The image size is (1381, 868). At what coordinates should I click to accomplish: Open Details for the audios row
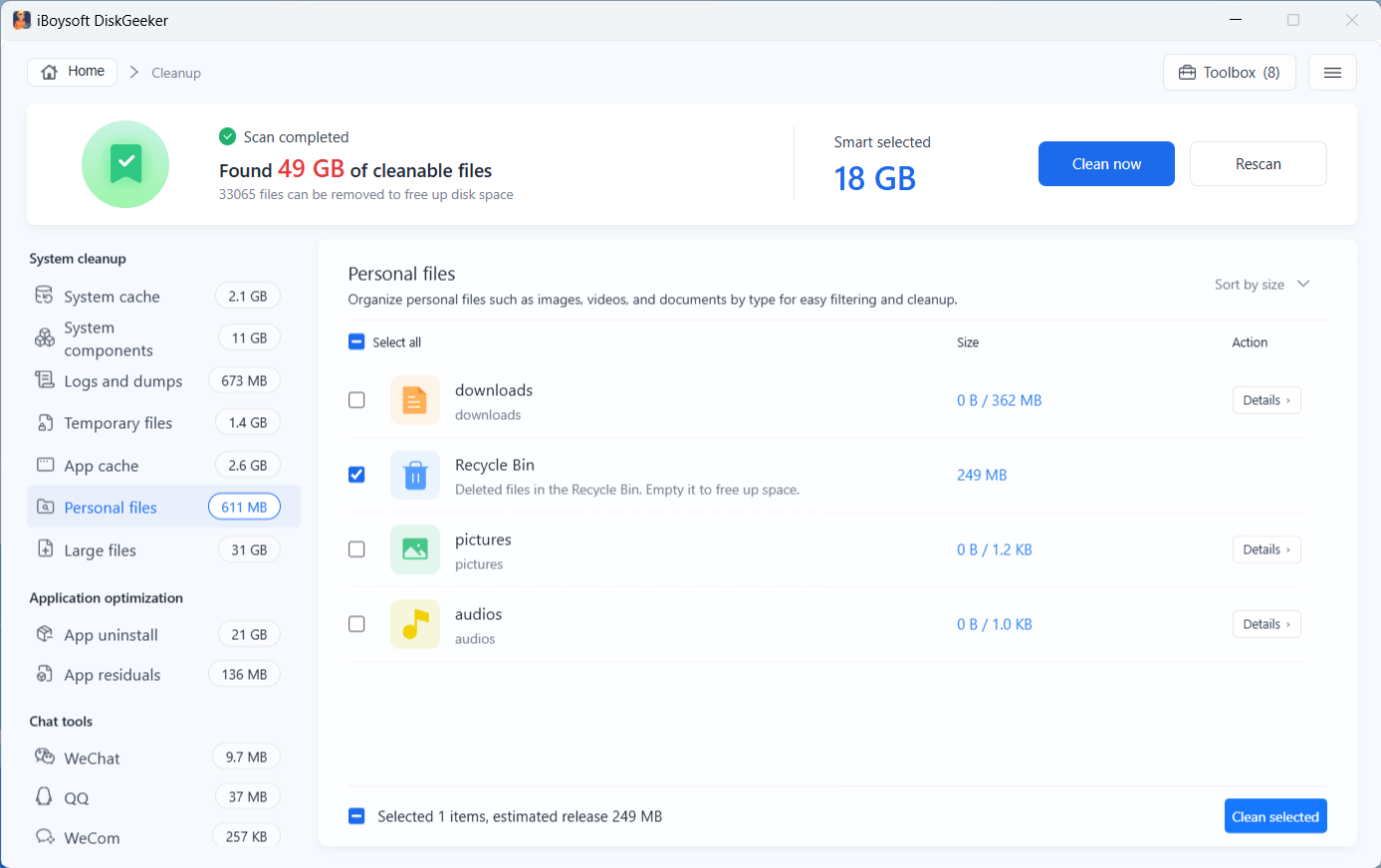click(1266, 624)
